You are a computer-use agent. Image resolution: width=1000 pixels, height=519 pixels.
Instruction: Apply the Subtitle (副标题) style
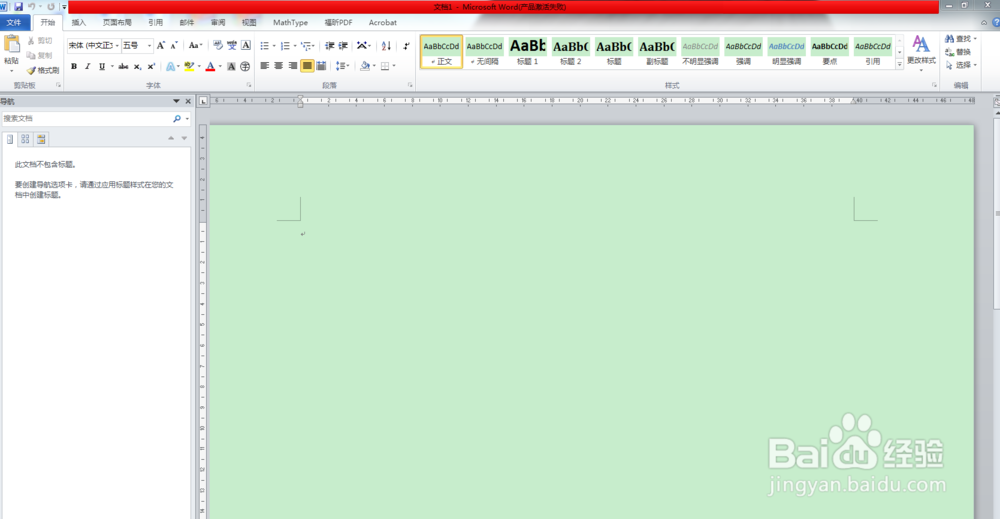click(x=657, y=52)
